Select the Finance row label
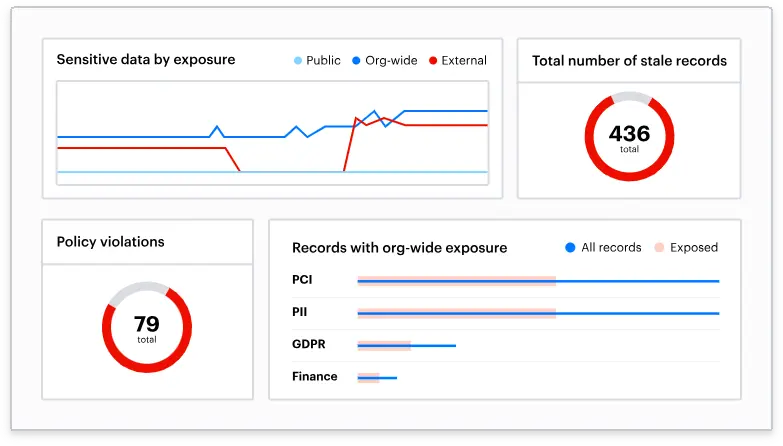 pyautogui.click(x=314, y=377)
